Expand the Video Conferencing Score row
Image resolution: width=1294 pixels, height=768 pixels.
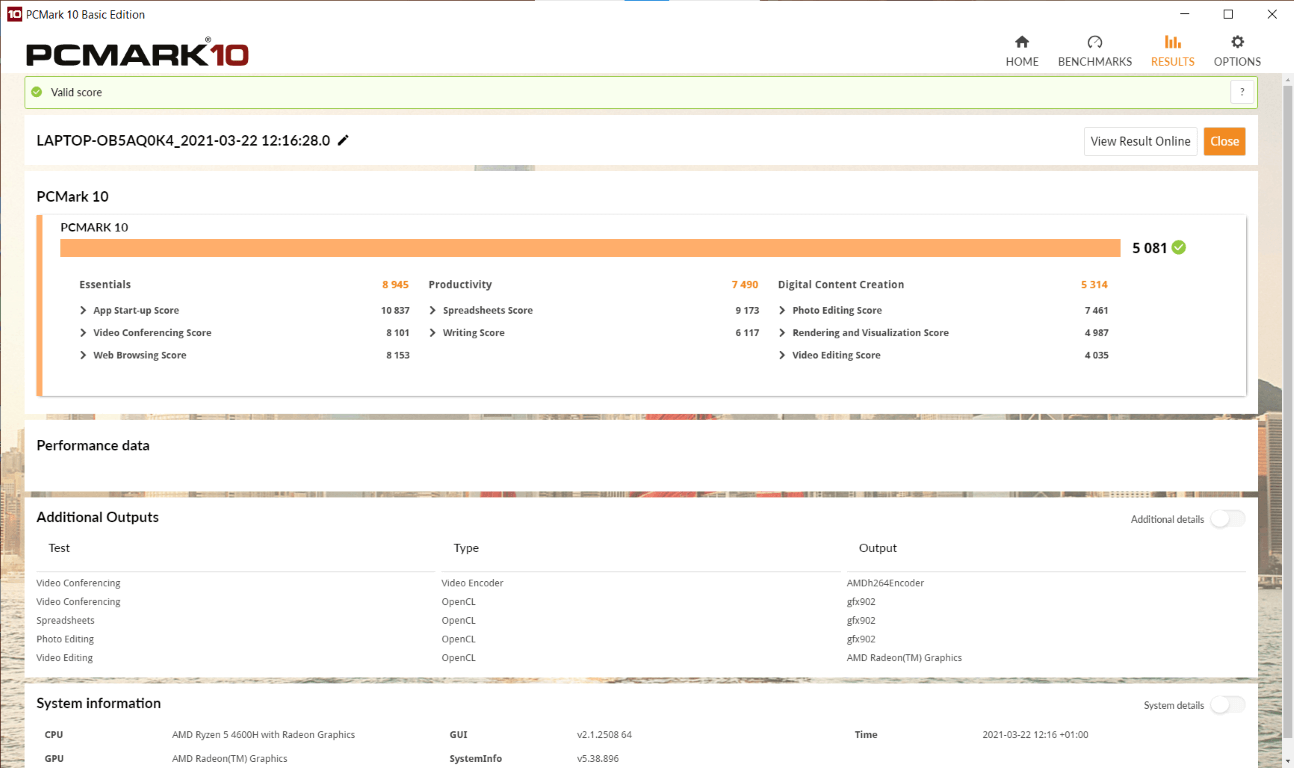pos(84,333)
